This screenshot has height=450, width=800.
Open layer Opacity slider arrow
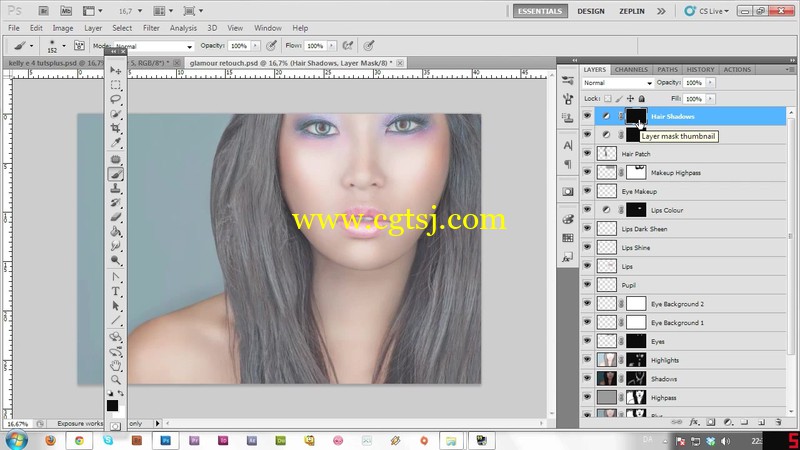(x=710, y=83)
